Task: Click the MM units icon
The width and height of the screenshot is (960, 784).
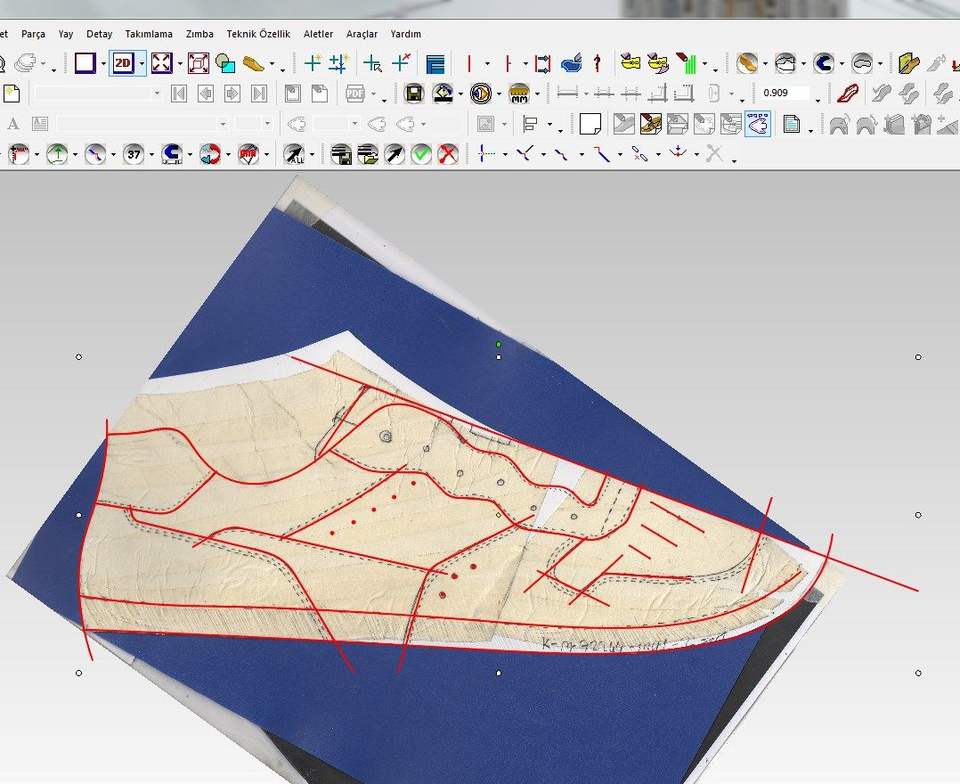Action: [x=519, y=94]
